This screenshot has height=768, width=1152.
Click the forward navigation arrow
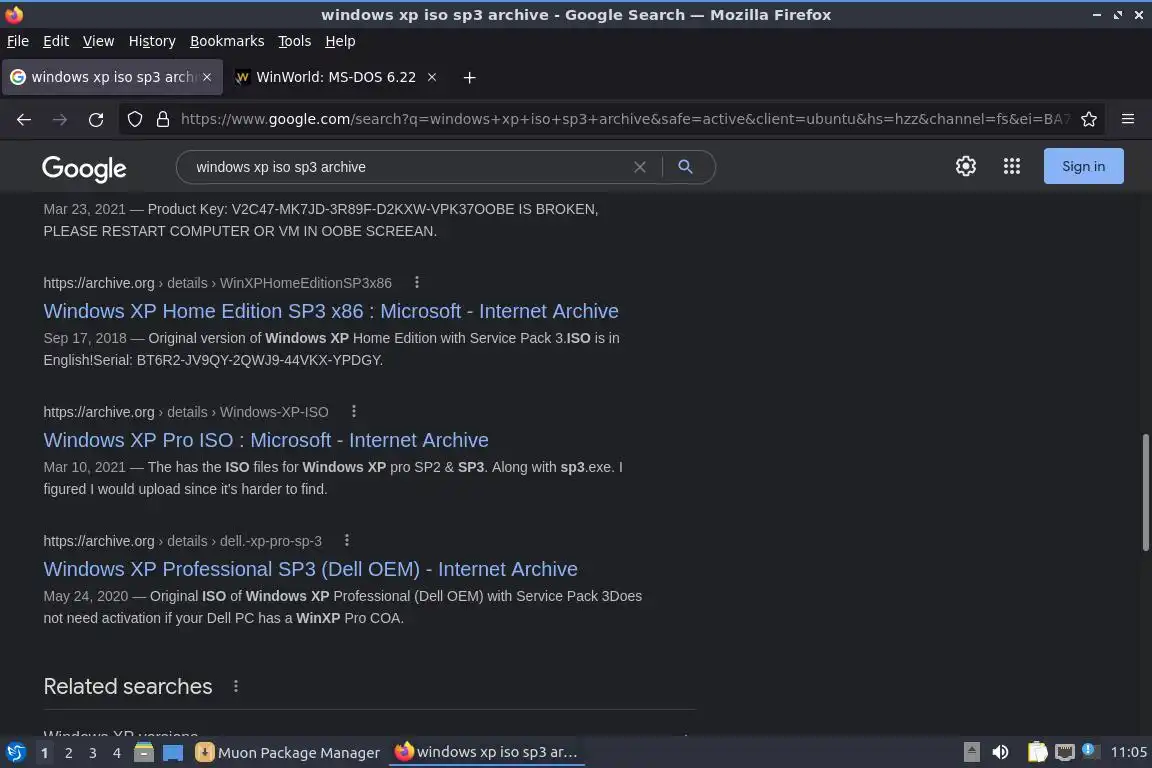60,120
